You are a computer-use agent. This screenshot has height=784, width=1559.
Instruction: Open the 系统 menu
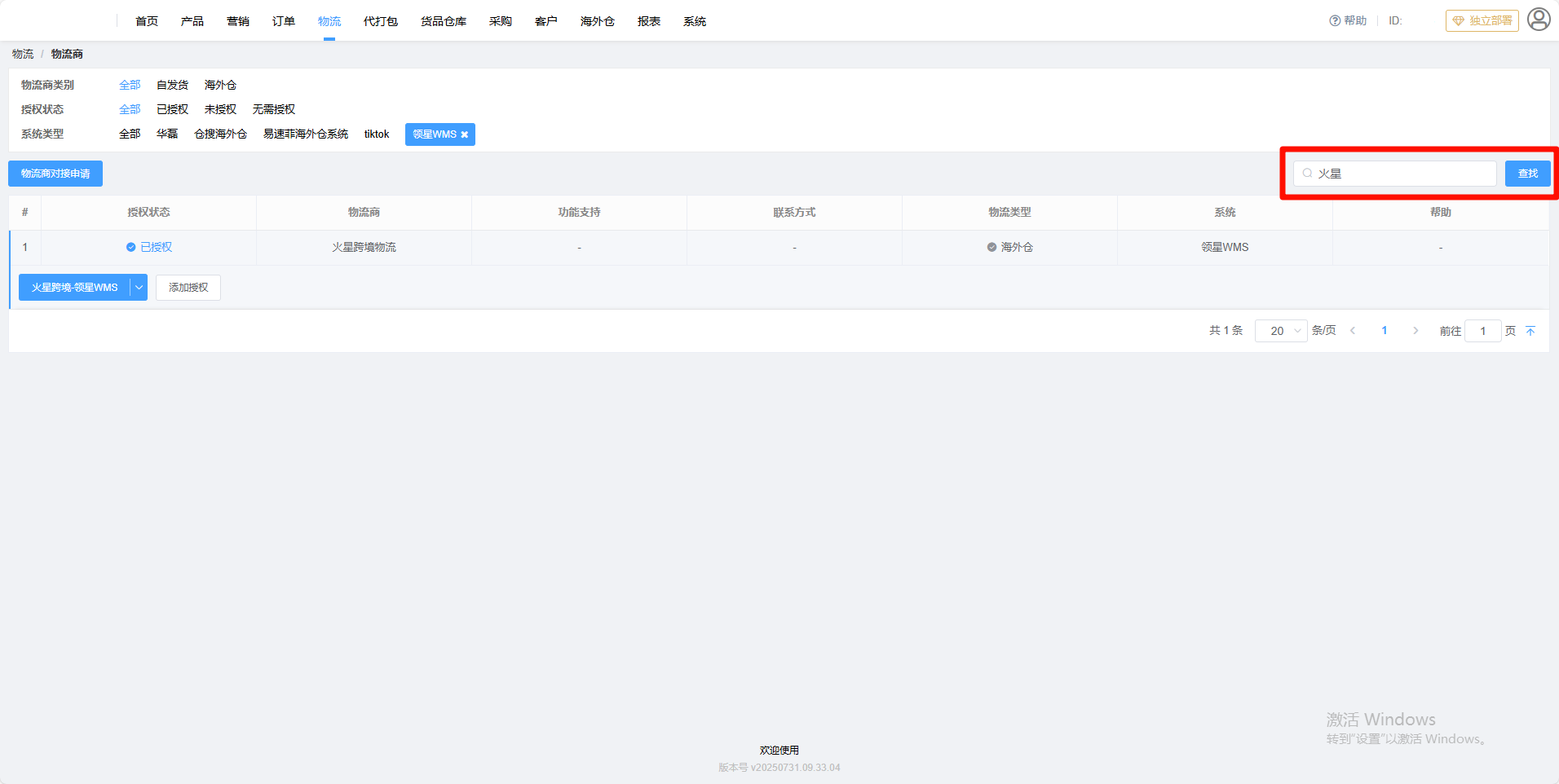[695, 21]
